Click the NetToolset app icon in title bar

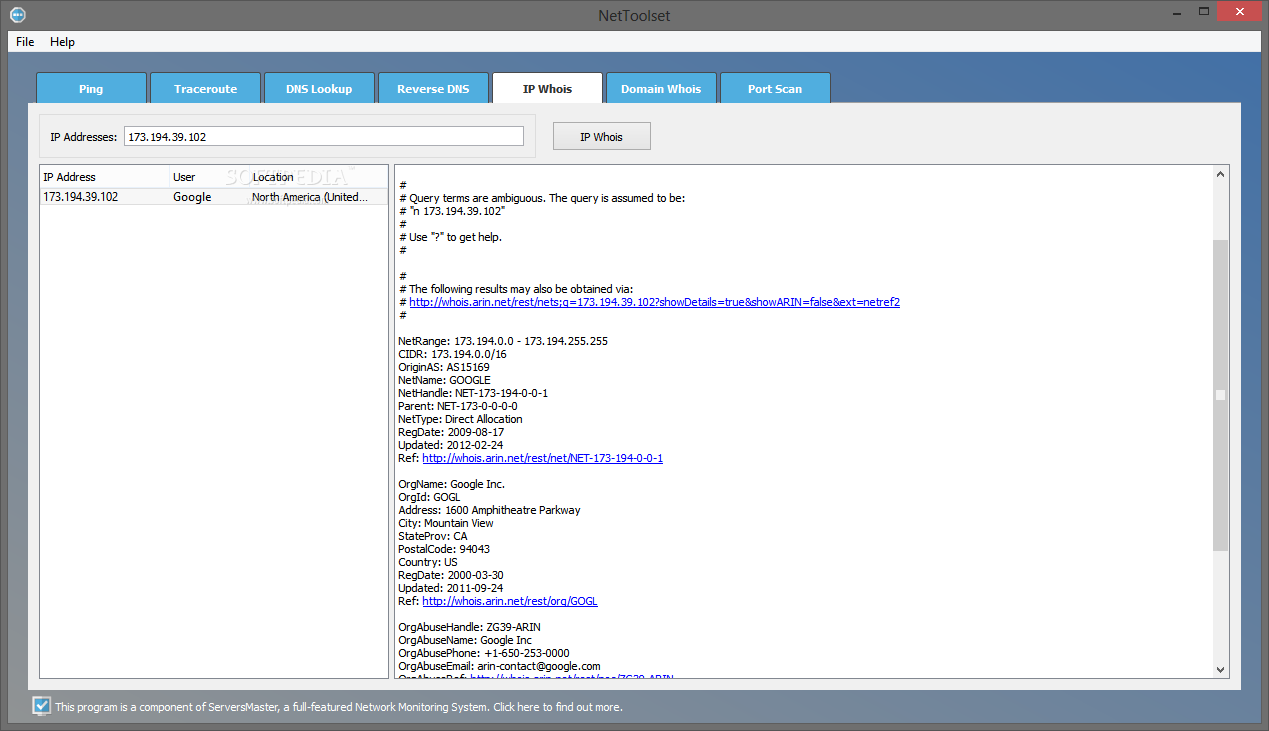tap(17, 14)
